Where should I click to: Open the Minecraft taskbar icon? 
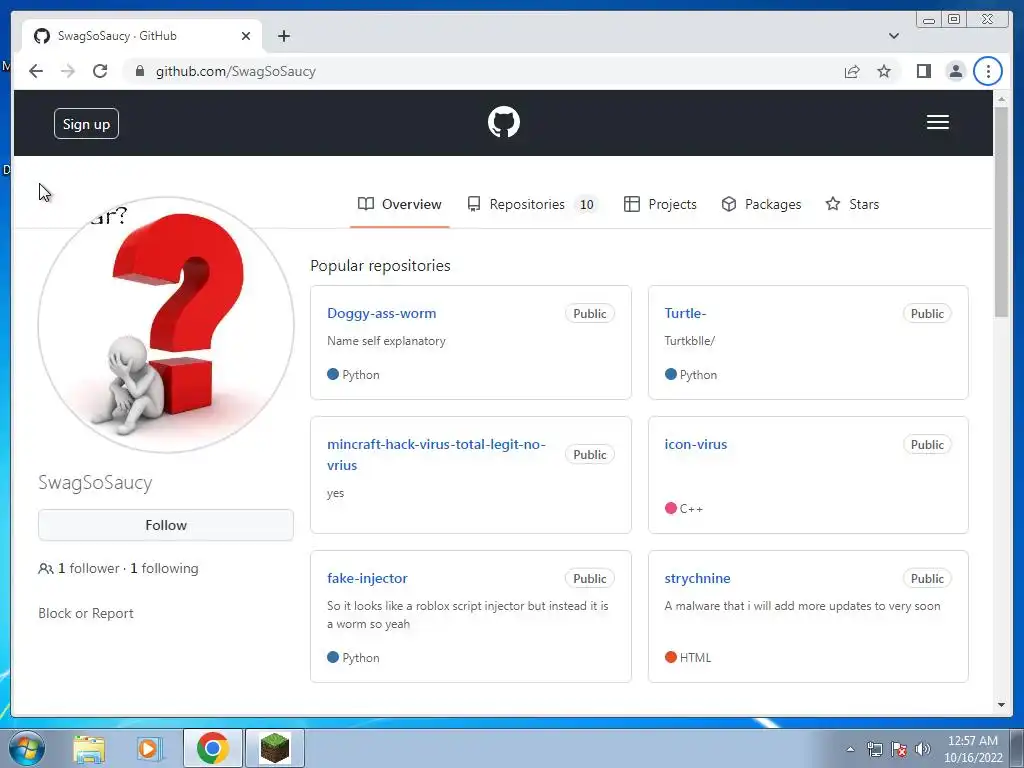point(275,748)
